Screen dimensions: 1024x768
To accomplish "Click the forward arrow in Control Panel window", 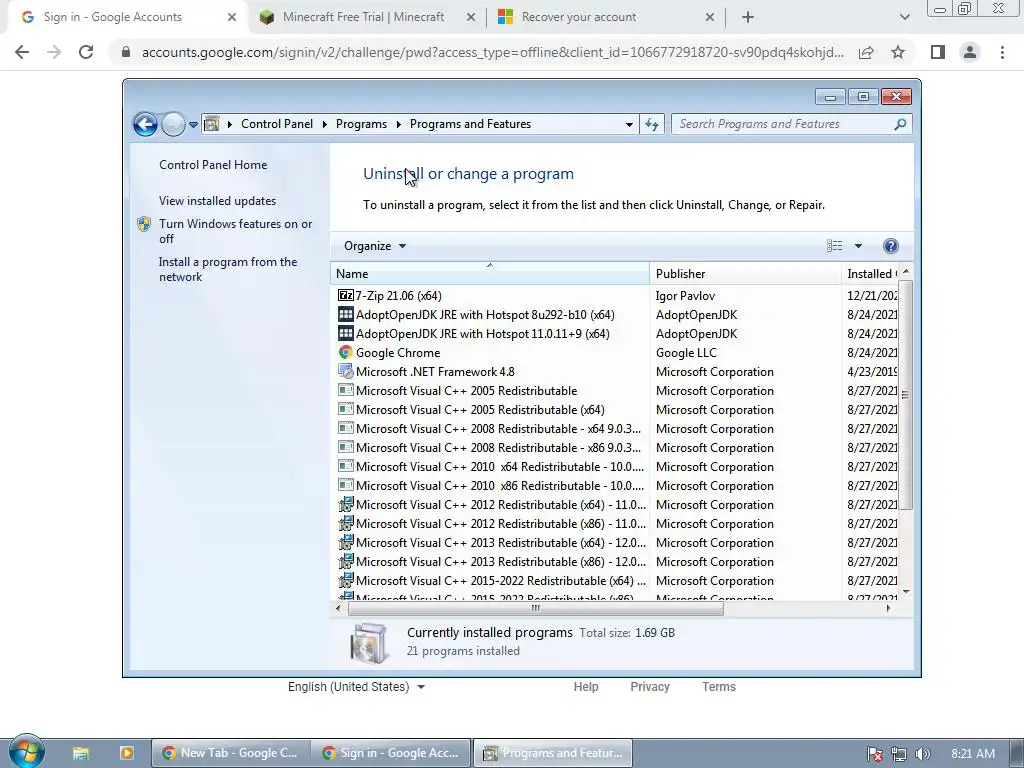I will [x=173, y=124].
